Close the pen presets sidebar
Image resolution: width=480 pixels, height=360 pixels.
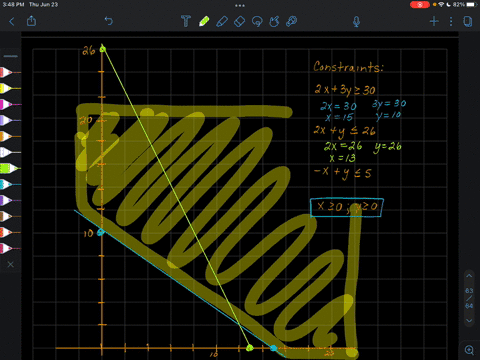coord(10,264)
